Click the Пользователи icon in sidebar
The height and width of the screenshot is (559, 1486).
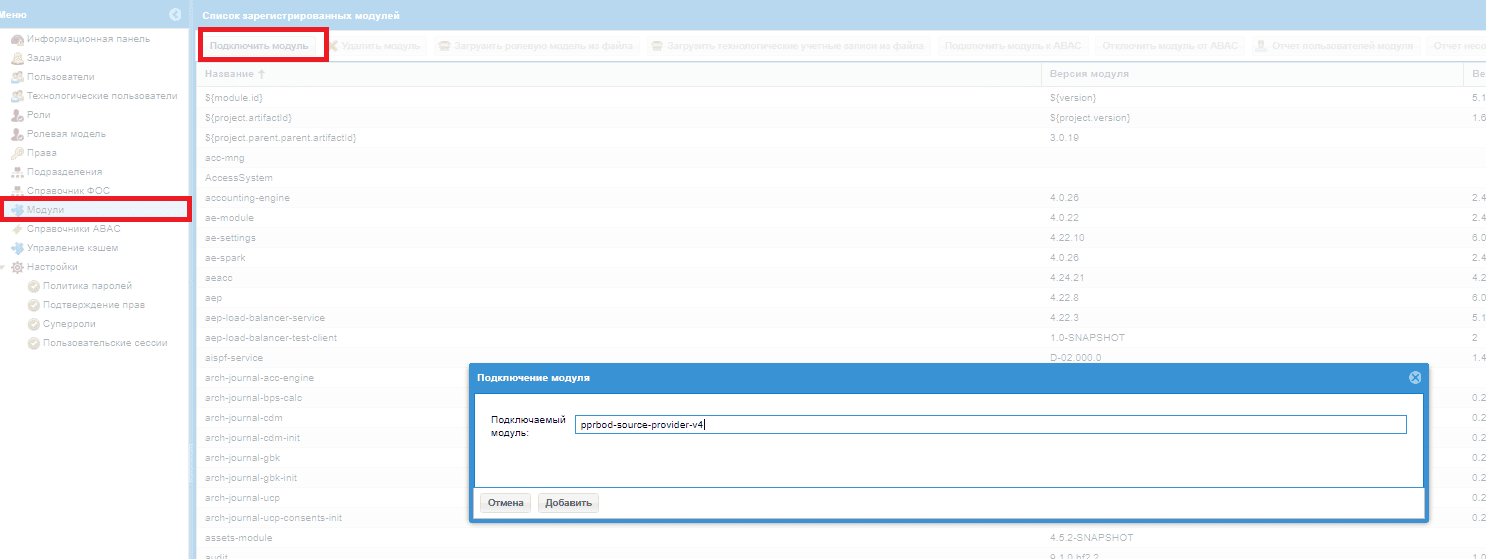pos(17,77)
